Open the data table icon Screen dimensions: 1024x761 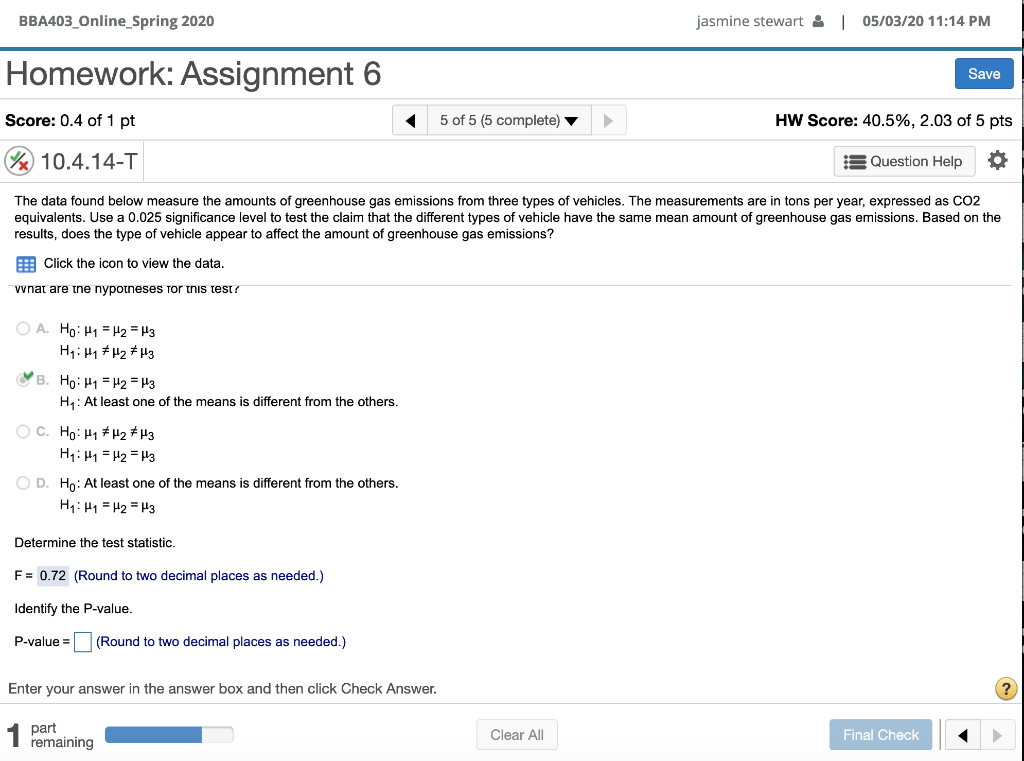tap(24, 263)
